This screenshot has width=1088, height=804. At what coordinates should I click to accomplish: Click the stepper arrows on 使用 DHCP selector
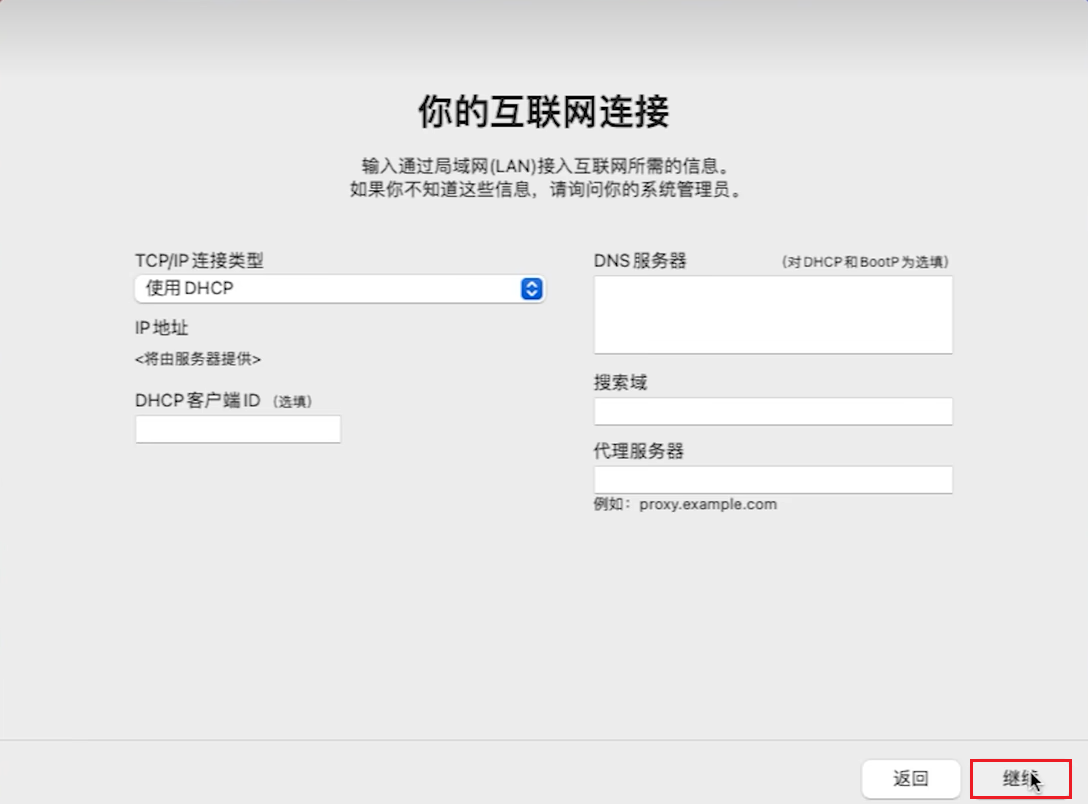click(533, 289)
